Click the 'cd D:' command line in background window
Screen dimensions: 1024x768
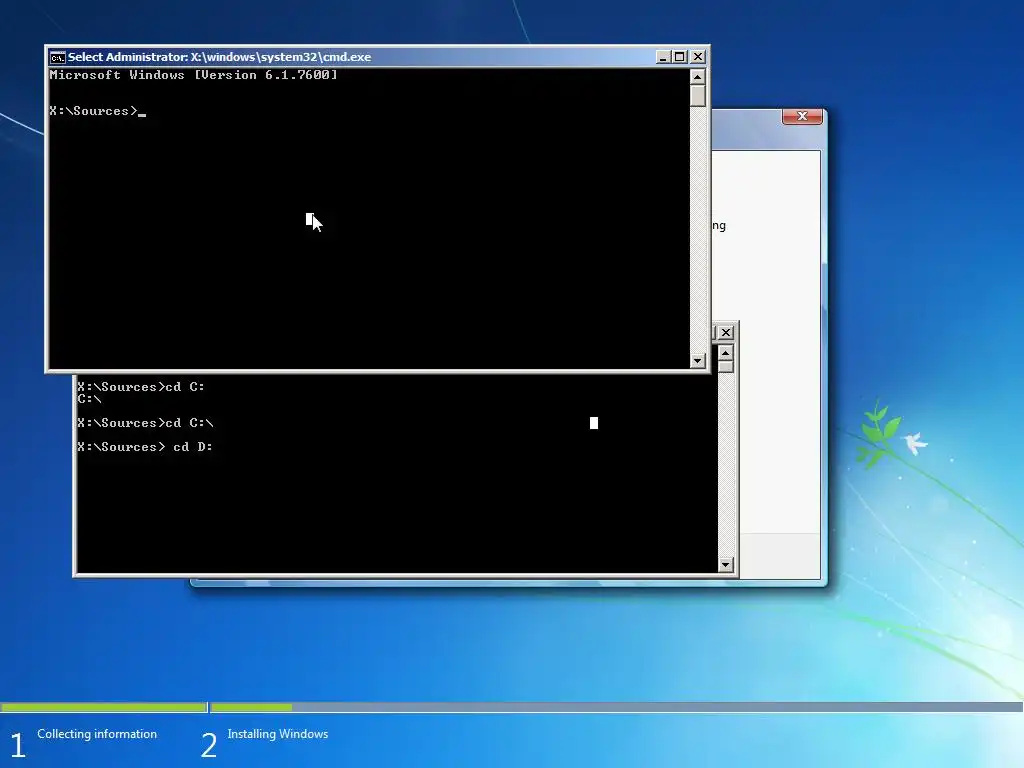[145, 447]
